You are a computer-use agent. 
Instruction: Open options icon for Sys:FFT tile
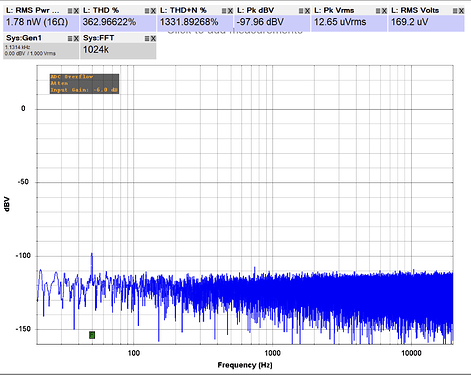pyautogui.click(x=147, y=39)
